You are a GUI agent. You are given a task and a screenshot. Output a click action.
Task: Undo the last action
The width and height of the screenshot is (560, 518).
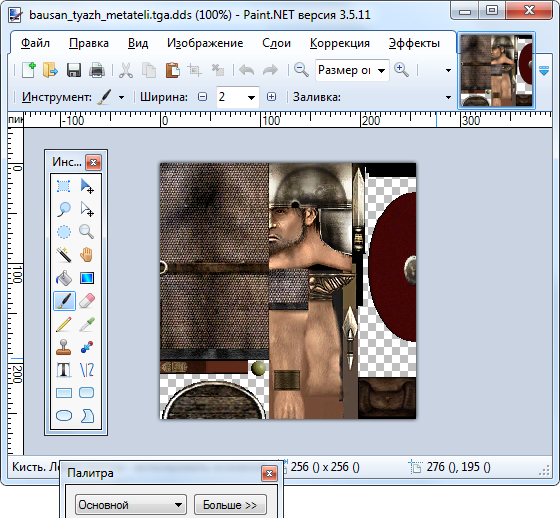click(246, 70)
